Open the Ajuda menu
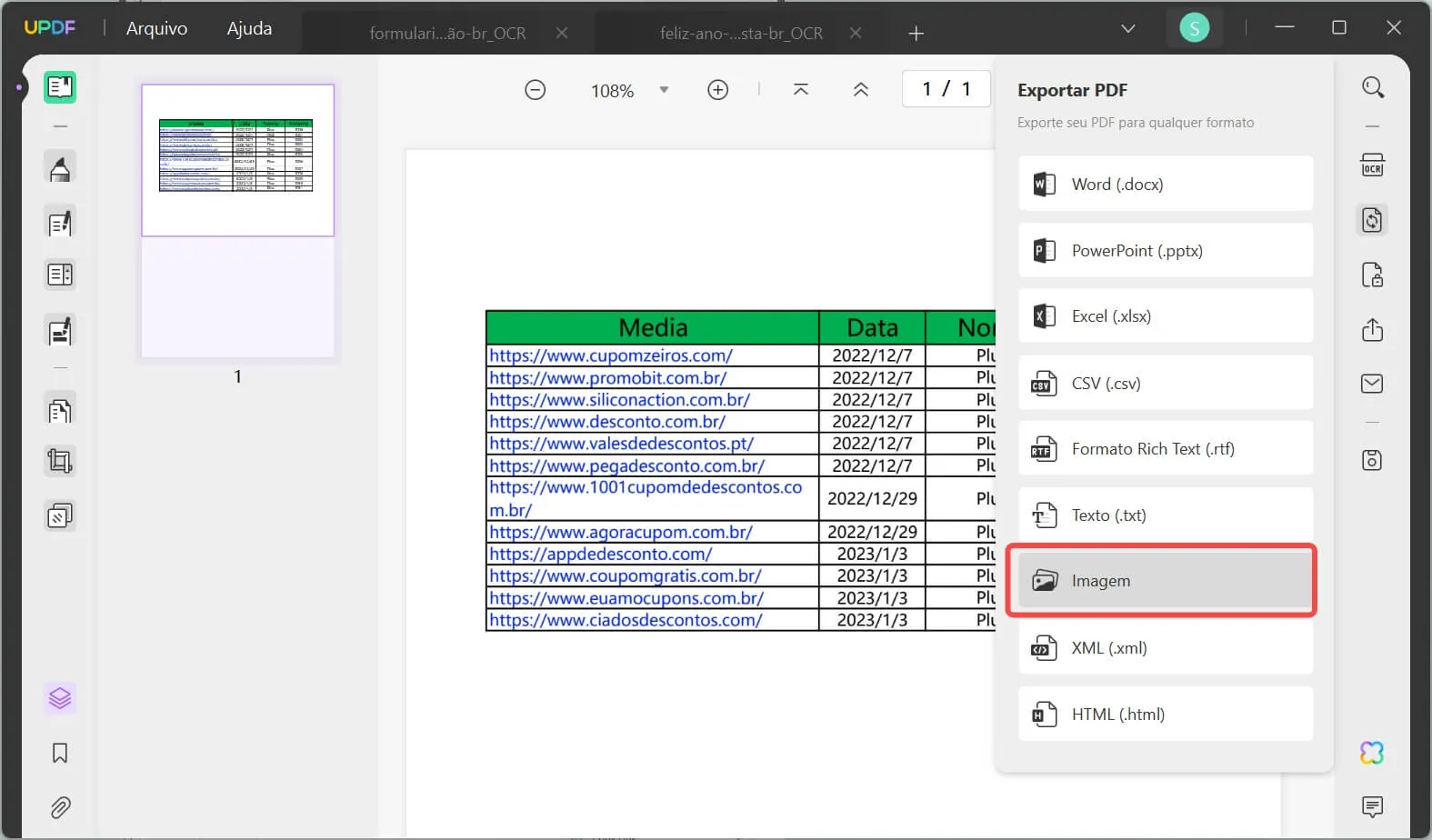Screen dimensions: 1432x840 pos(249,29)
